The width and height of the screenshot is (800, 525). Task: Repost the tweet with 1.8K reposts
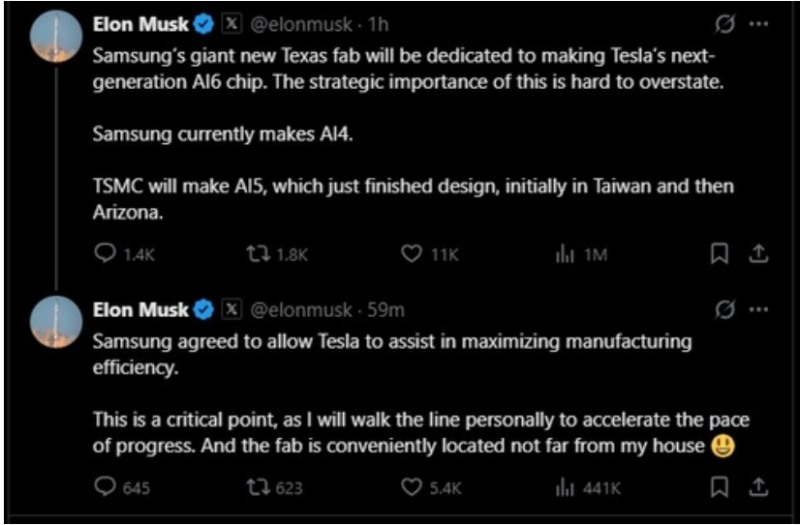(258, 255)
